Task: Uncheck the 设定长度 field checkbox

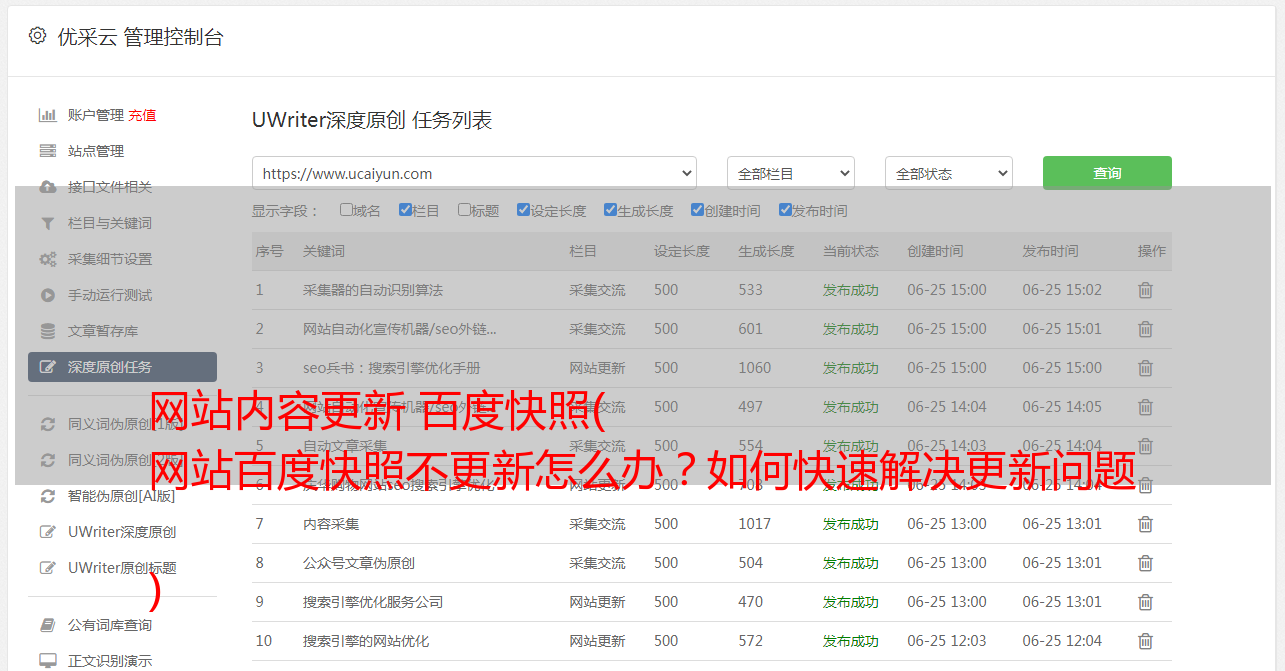Action: click(x=523, y=210)
